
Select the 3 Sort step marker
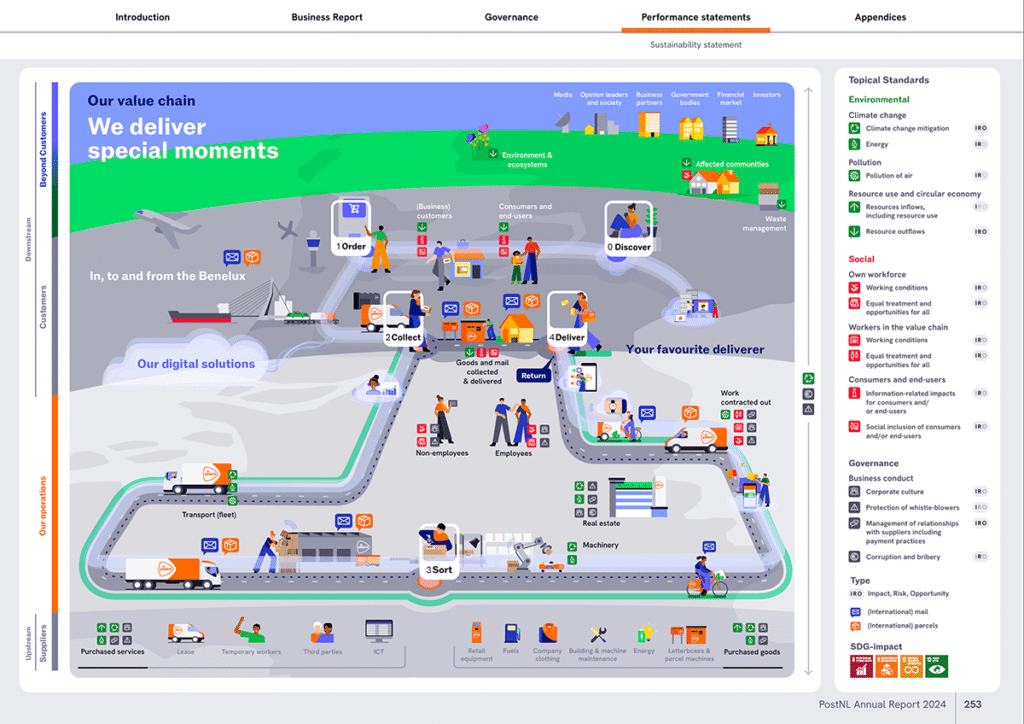coord(438,569)
